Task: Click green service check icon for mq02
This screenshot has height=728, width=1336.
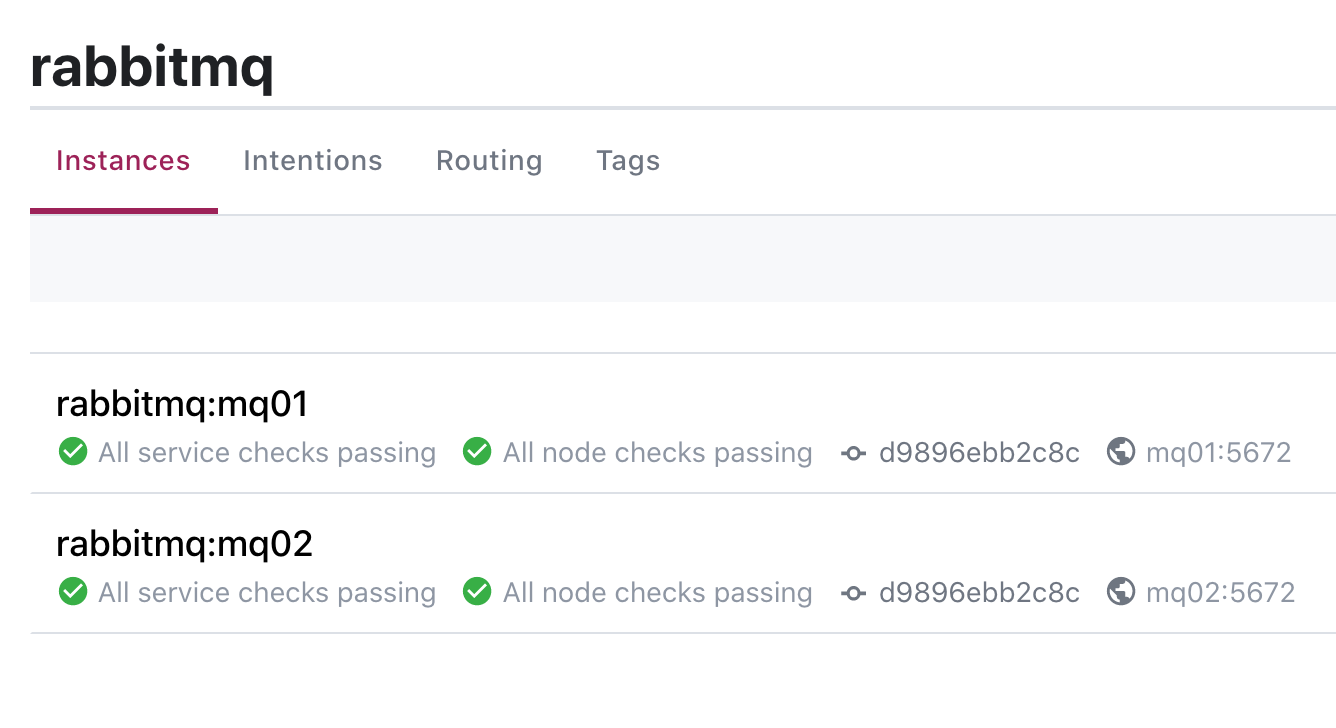Action: [x=72, y=593]
